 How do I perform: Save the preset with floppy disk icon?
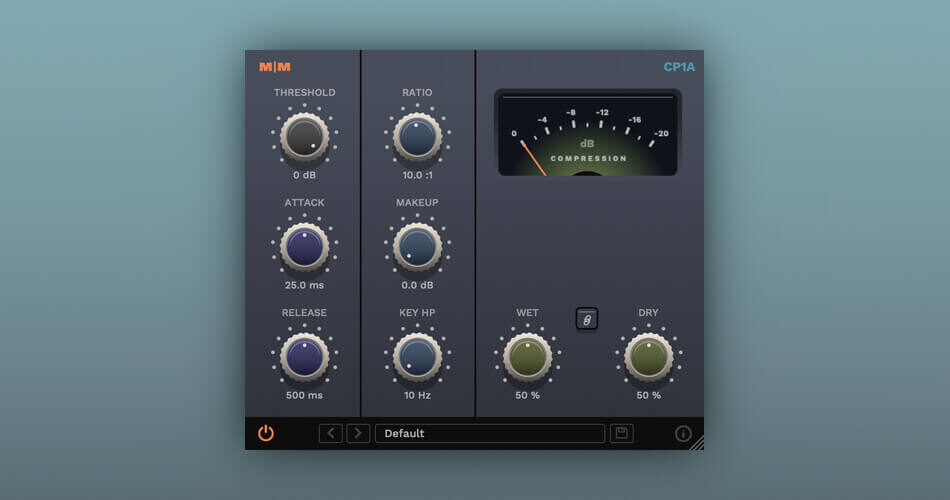622,433
